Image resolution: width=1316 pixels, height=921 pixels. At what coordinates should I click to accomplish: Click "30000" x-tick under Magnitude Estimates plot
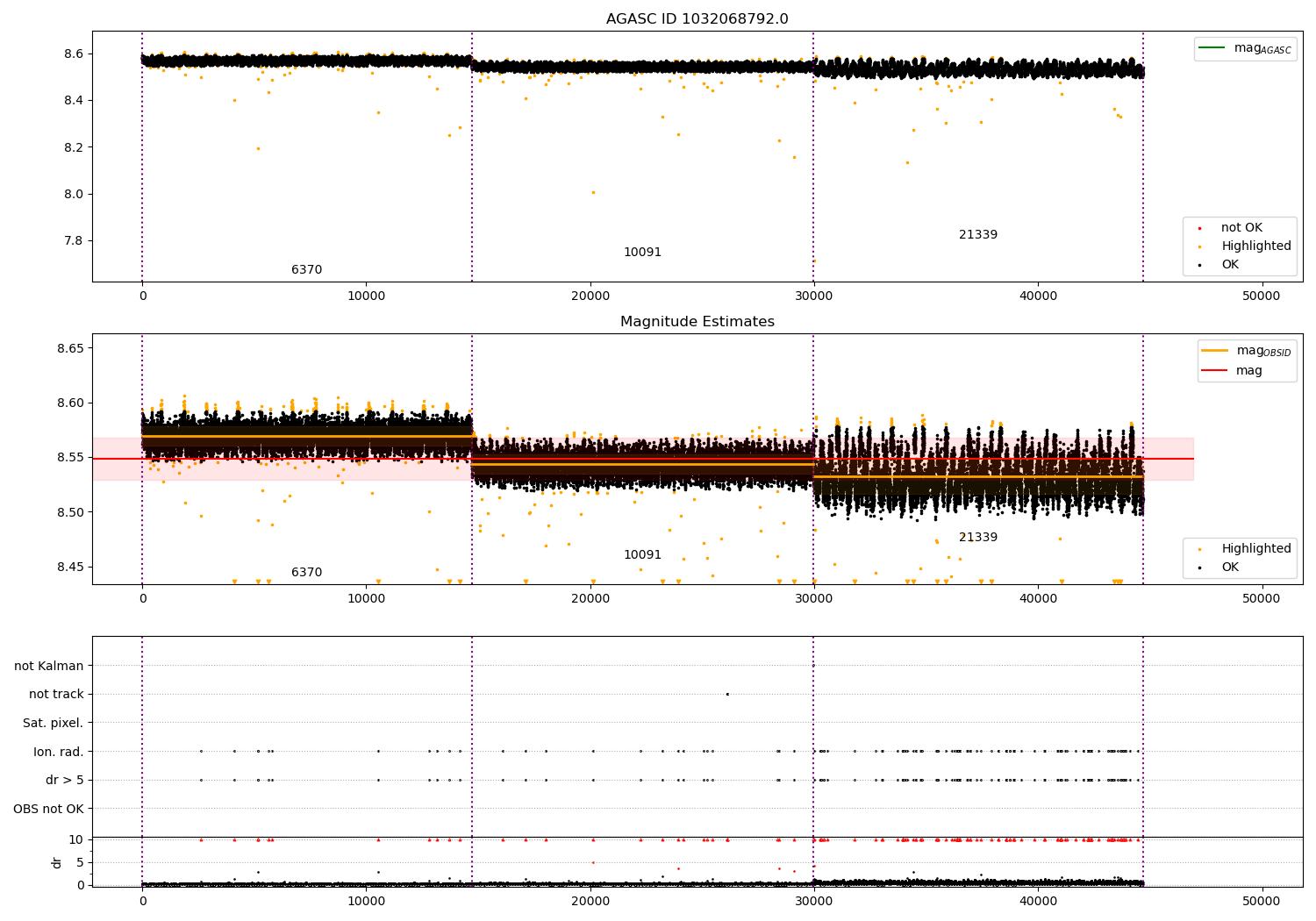[814, 599]
